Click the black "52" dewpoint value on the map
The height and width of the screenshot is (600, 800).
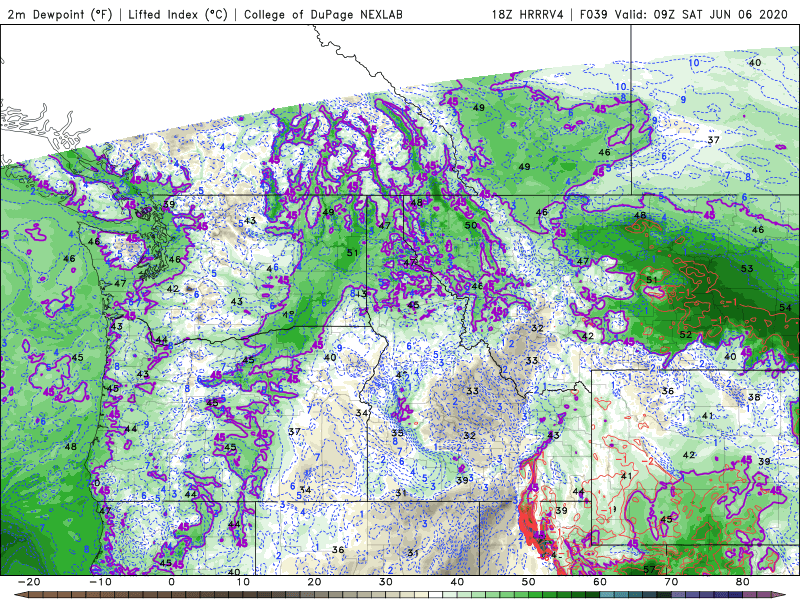pyautogui.click(x=686, y=335)
